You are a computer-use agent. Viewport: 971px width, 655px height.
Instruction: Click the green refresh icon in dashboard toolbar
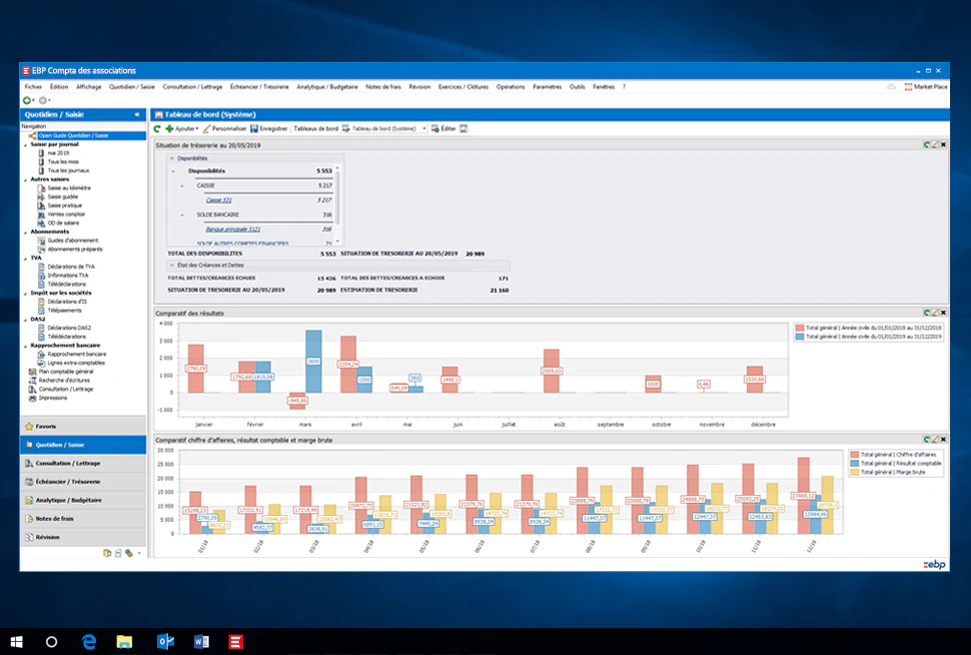tap(157, 129)
